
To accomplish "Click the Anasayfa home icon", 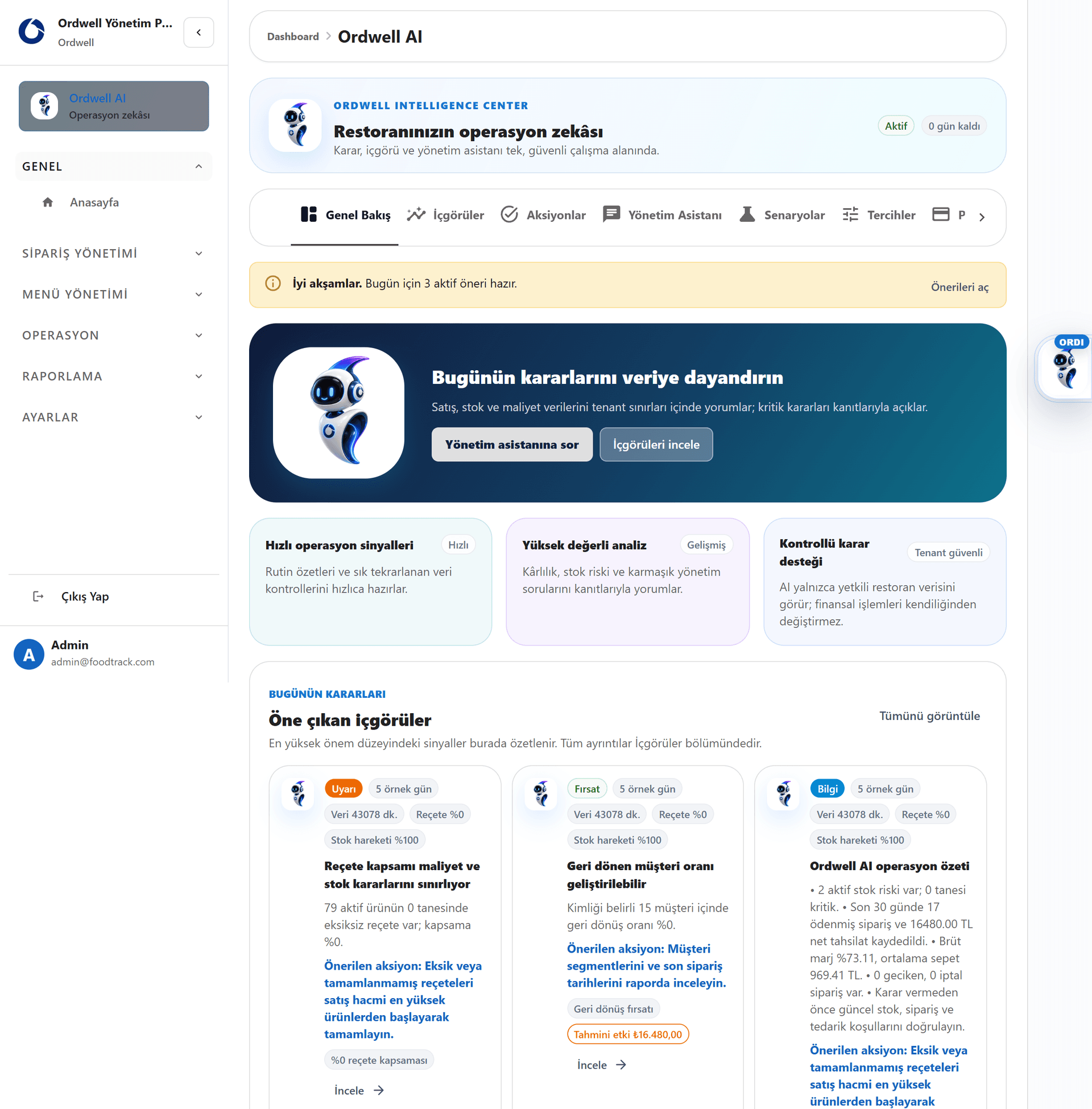I will click(x=48, y=202).
